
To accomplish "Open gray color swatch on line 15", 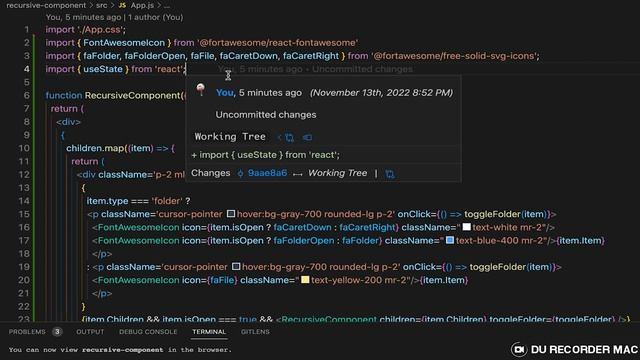I will tap(231, 213).
